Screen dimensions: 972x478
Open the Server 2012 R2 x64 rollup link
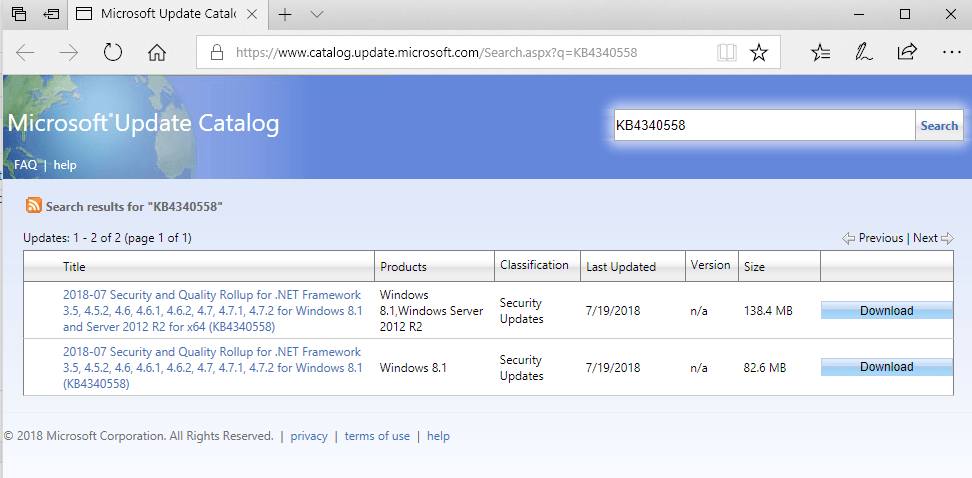(x=213, y=311)
